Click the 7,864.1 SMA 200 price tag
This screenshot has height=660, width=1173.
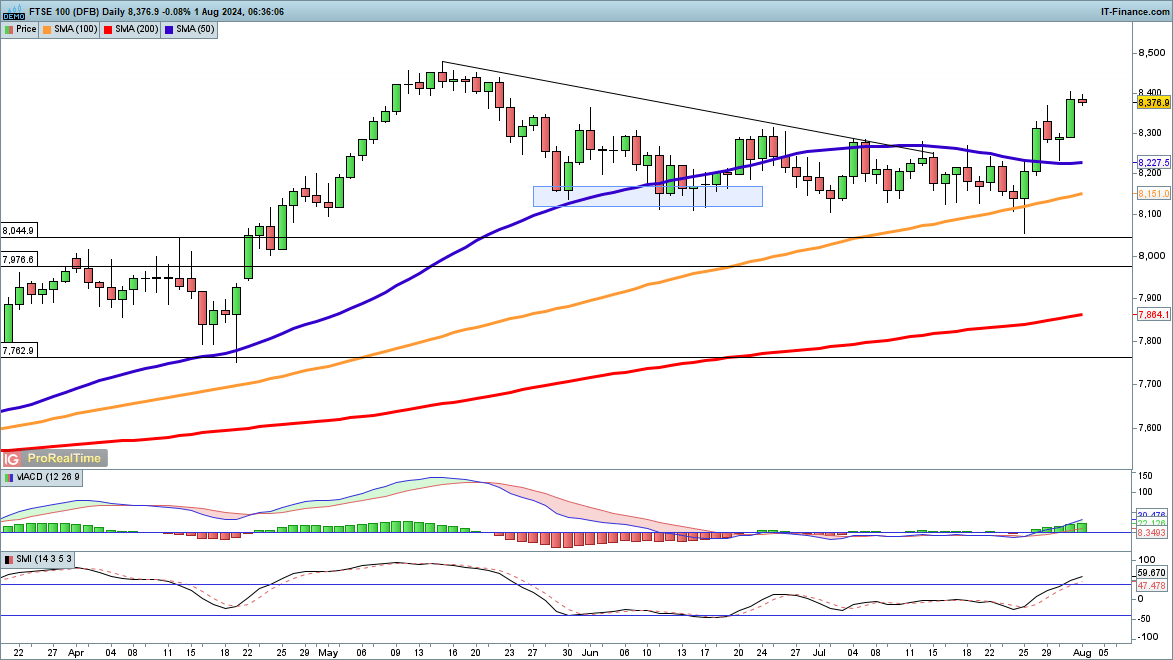(x=1153, y=314)
